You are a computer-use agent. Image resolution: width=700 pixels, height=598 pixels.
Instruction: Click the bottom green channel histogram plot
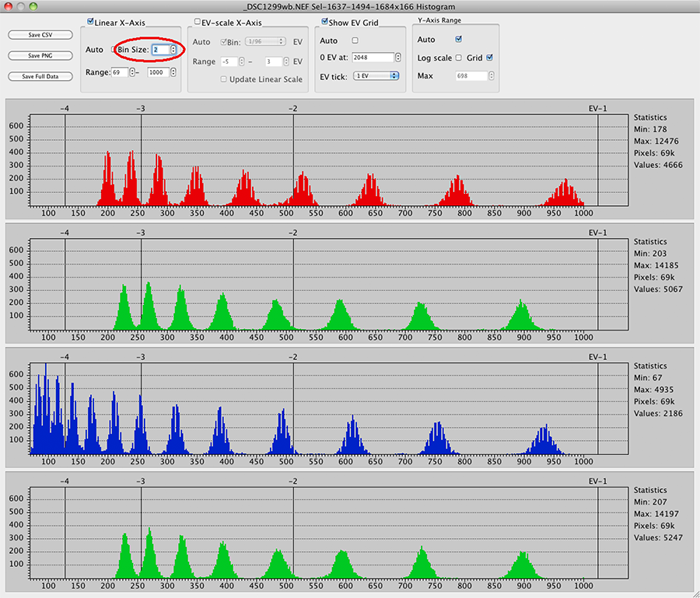click(329, 533)
